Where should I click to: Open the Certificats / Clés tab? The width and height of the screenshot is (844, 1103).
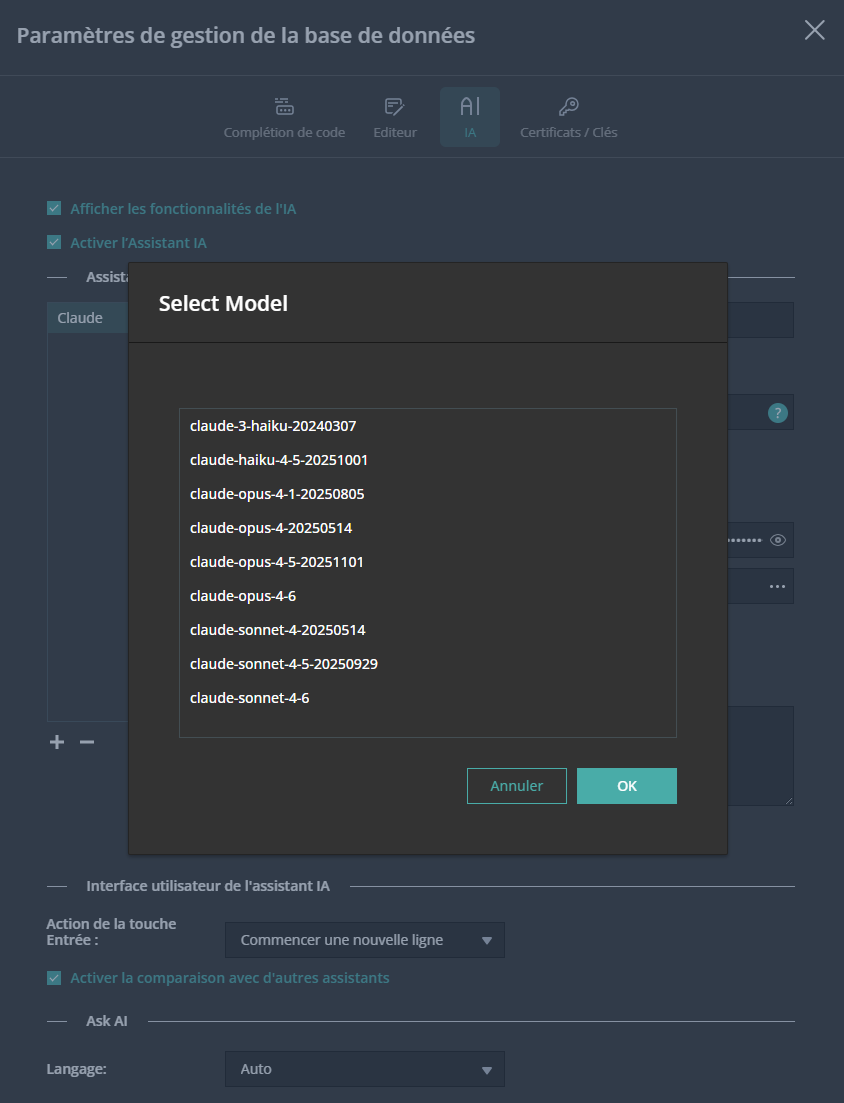568,117
